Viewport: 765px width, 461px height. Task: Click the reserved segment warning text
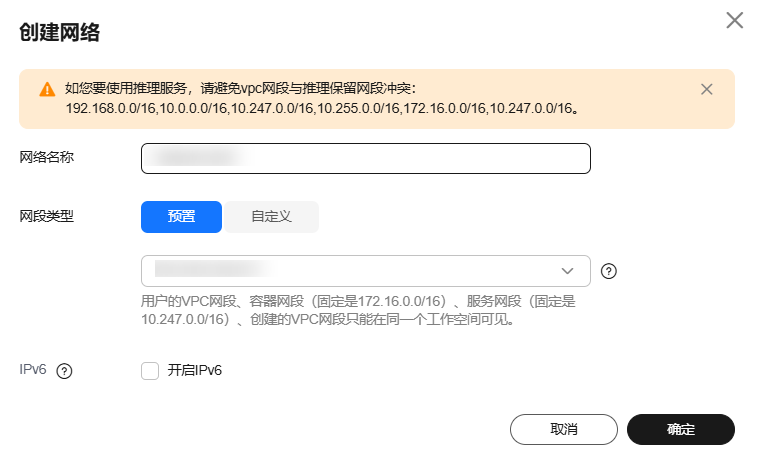(x=322, y=99)
